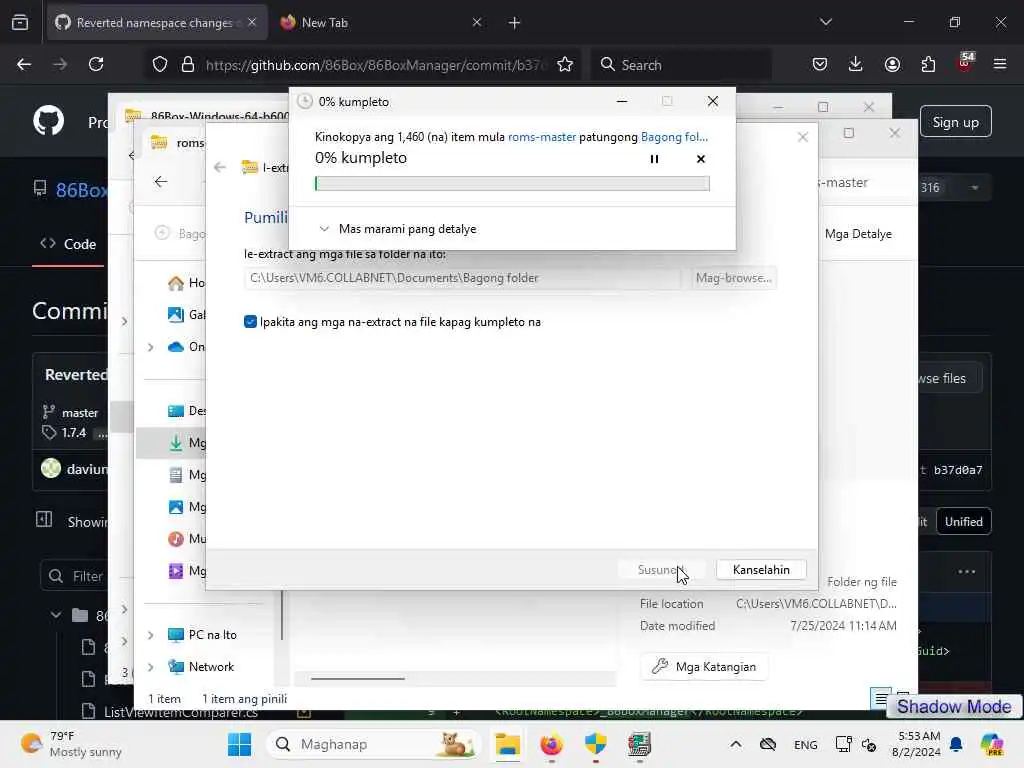1024x768 pixels.
Task: Open the list all tabs dropdown
Action: click(825, 22)
